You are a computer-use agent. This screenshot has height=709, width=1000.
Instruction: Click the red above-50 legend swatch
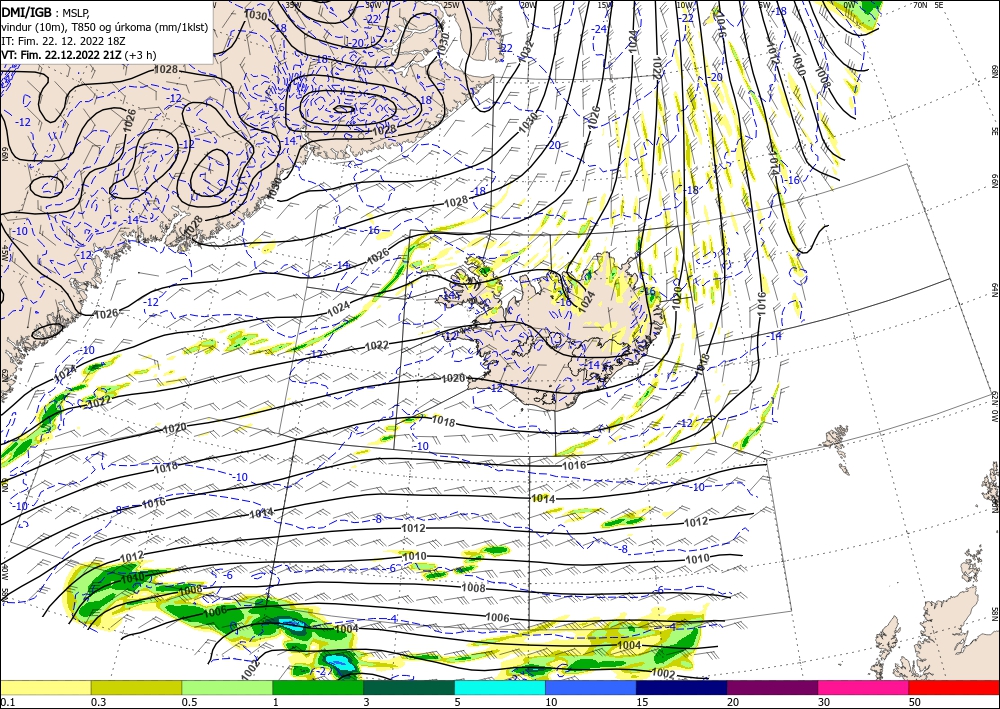tap(954, 687)
